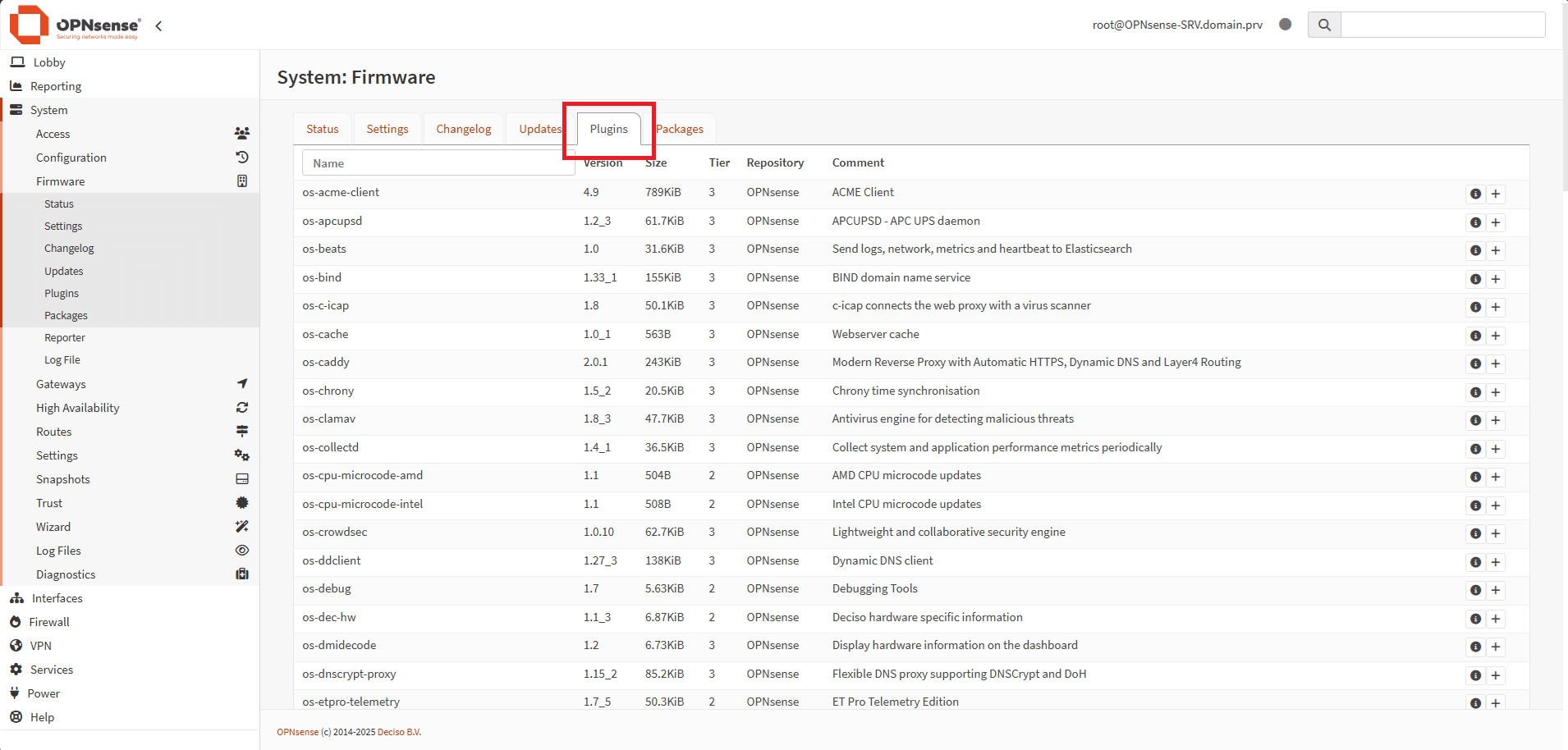This screenshot has height=750, width=1568.
Task: Expand the Interfaces menu section
Action: coord(130,598)
